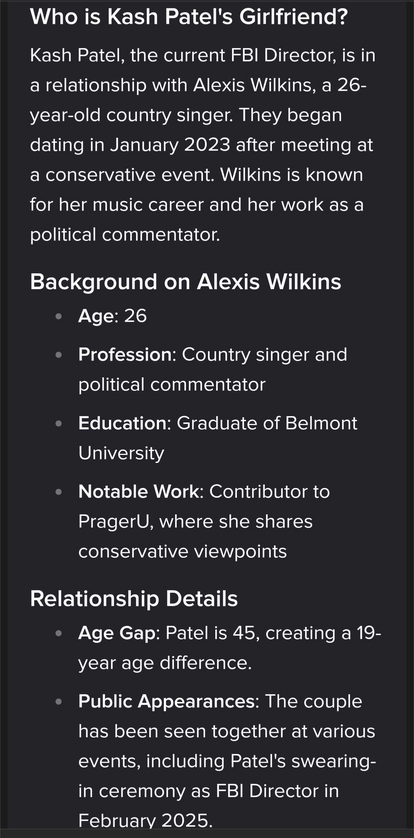The height and width of the screenshot is (838, 414).
Task: Click the "Background on Alexis Wilkins" heading
Action: pyautogui.click(x=185, y=282)
